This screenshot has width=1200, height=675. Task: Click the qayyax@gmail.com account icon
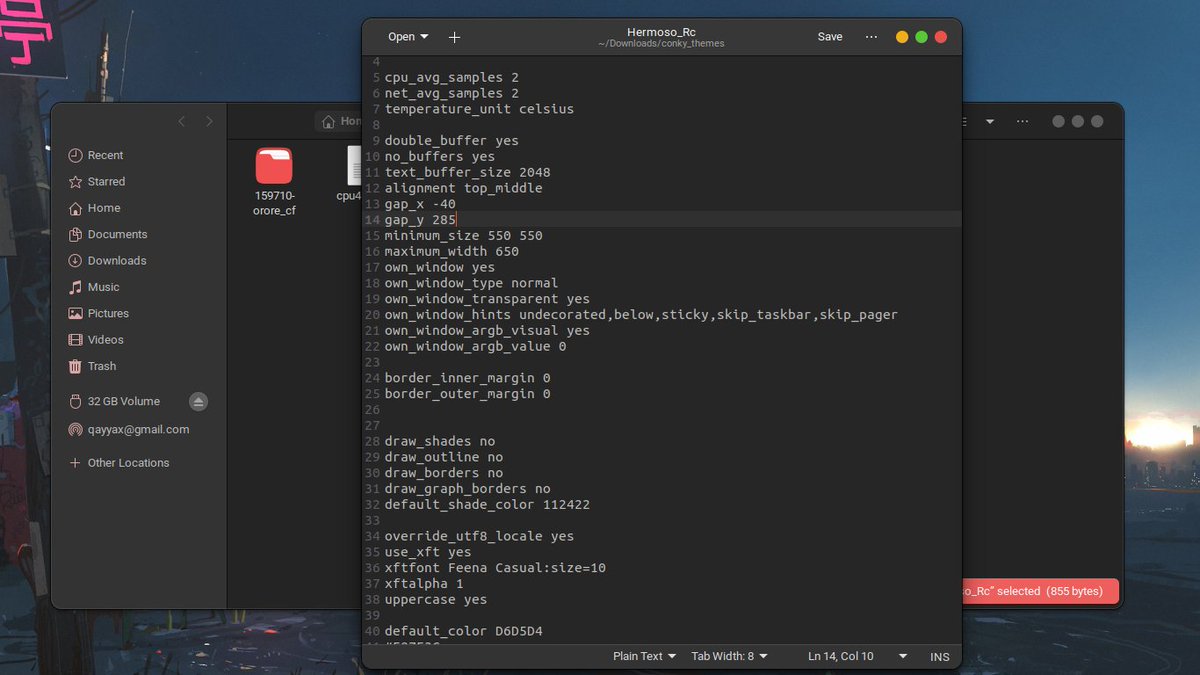click(x=75, y=430)
